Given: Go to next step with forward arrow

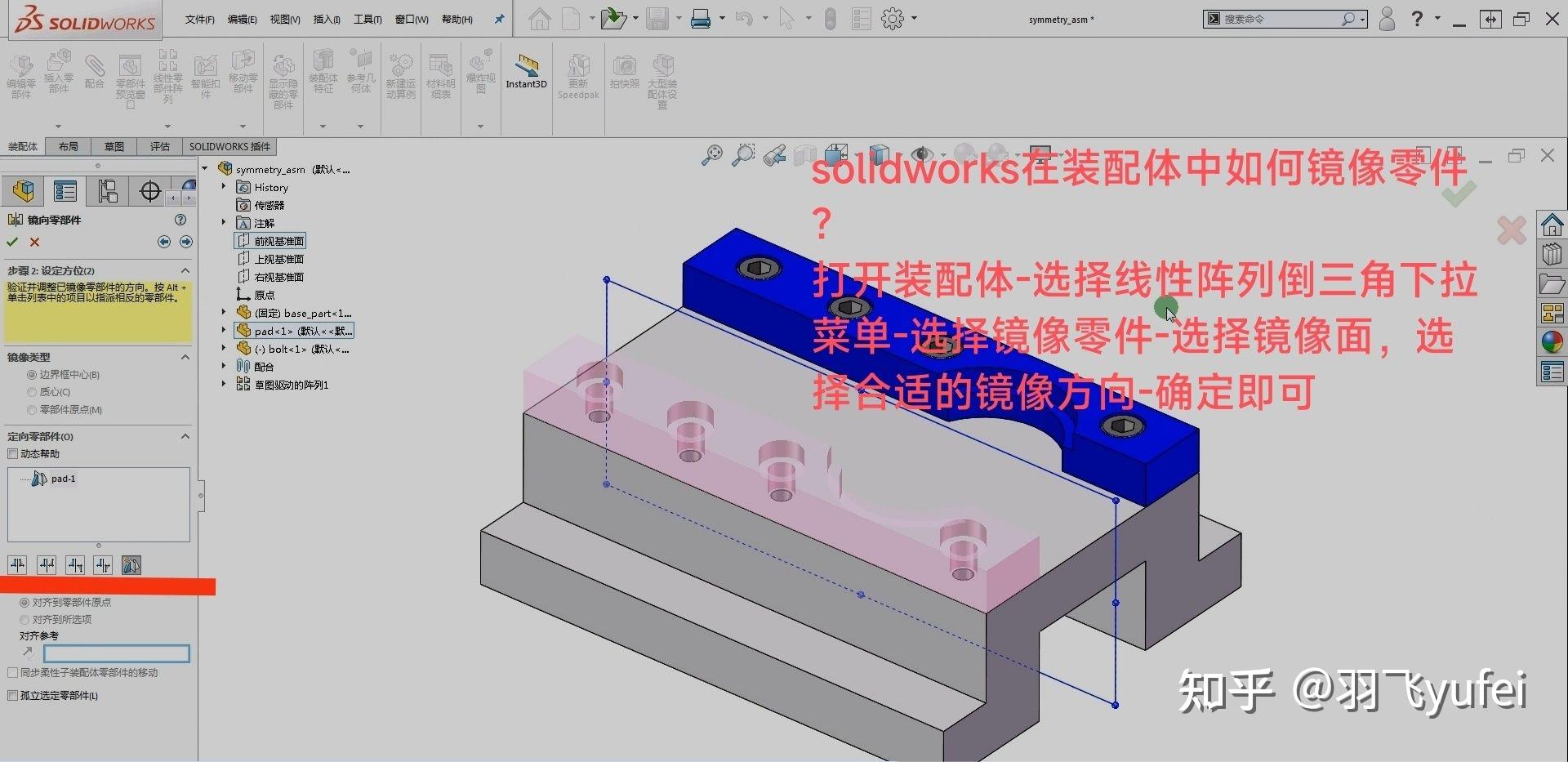Looking at the screenshot, I should tap(186, 242).
